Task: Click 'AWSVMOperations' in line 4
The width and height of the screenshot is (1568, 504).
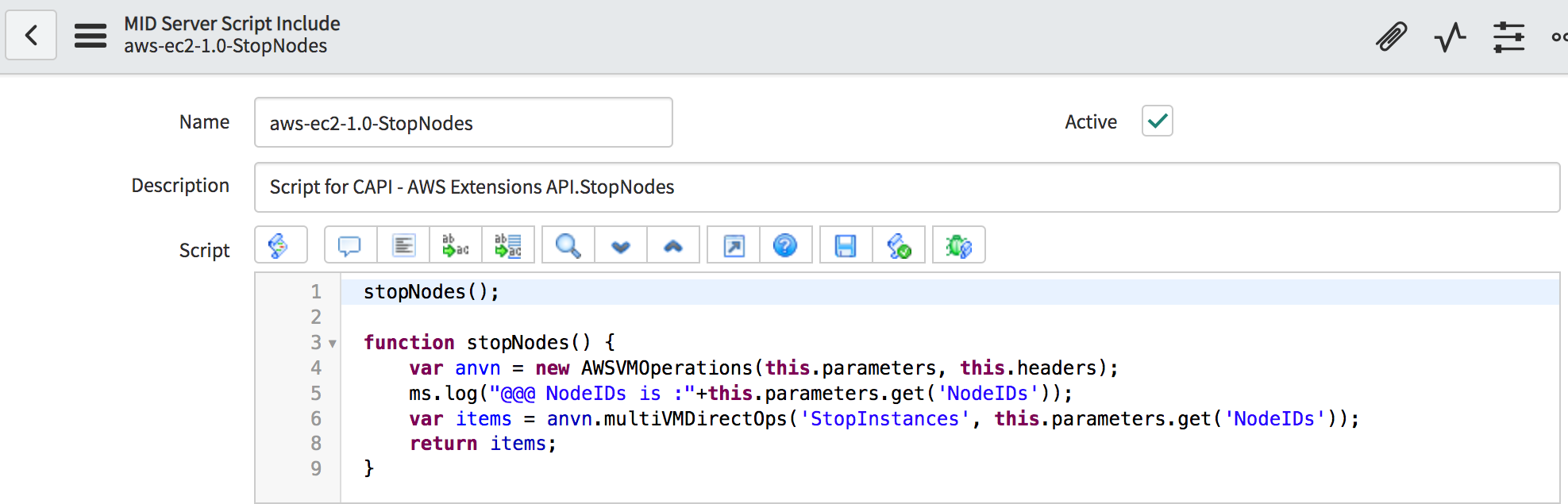Action: 666,368
